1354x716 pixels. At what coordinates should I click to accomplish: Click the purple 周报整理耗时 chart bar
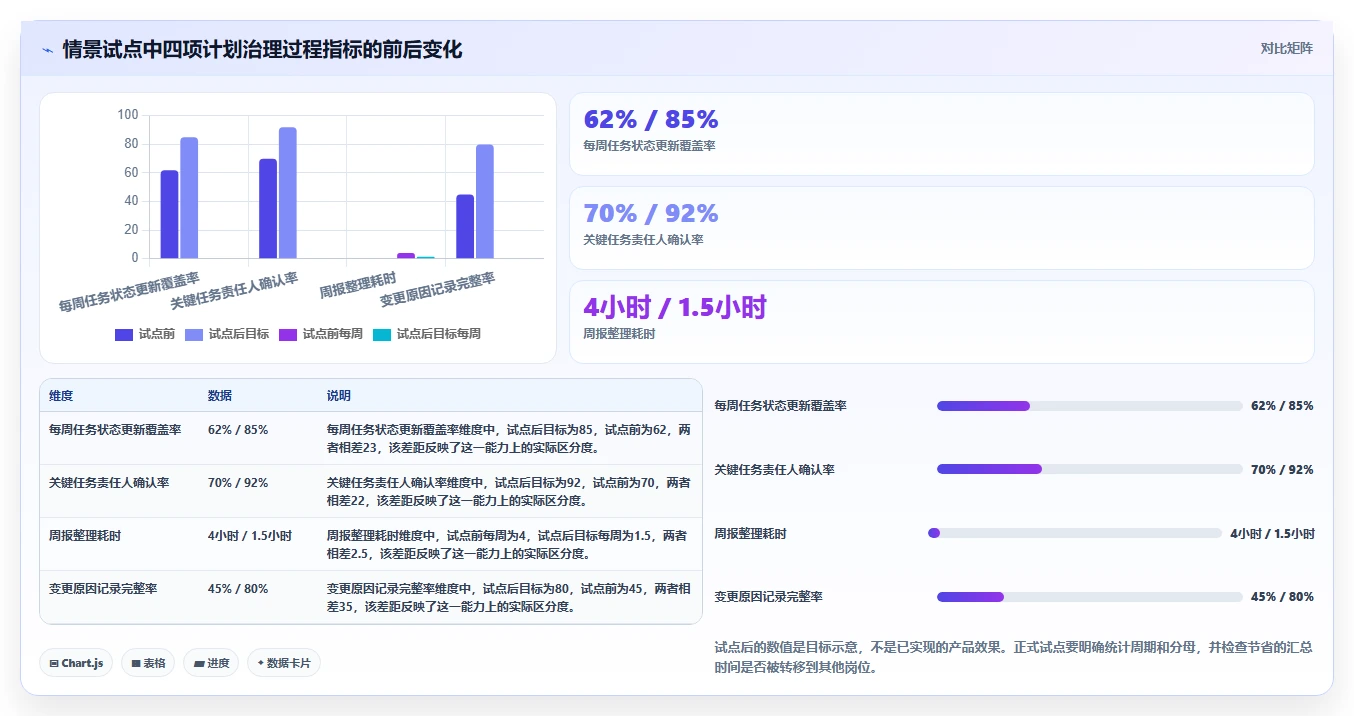406,255
